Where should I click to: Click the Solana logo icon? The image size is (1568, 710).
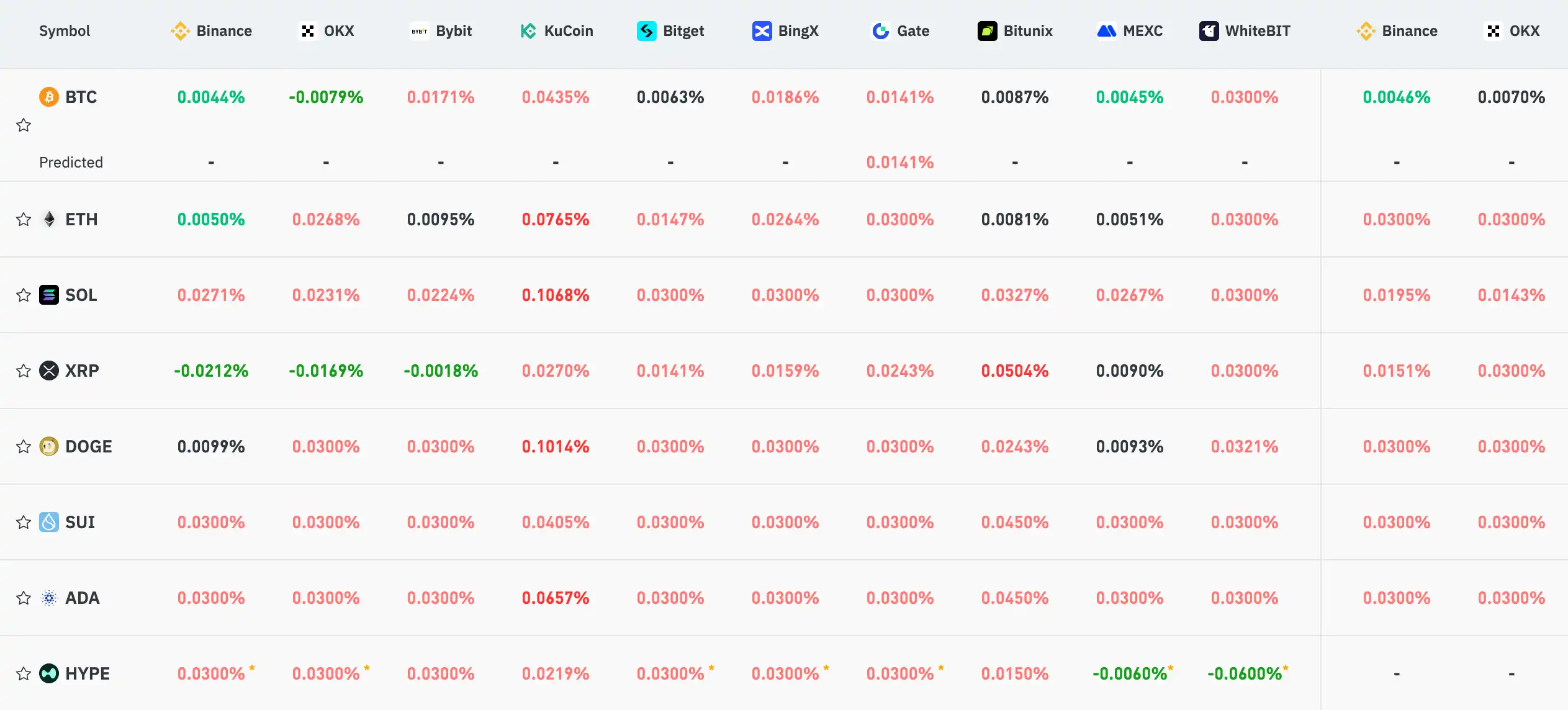pos(49,295)
